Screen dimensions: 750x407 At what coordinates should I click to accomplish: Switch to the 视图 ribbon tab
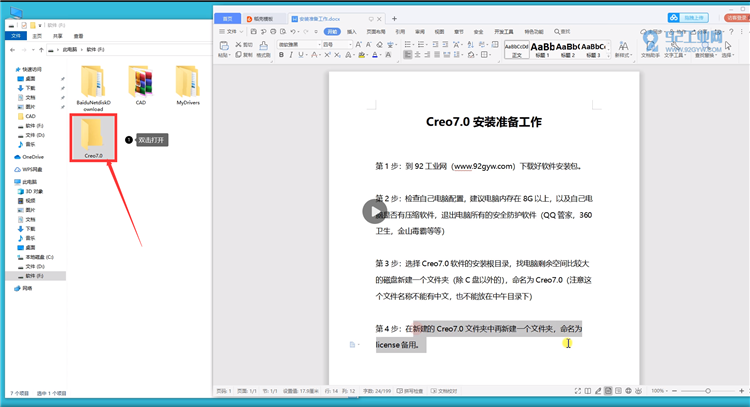[439, 32]
